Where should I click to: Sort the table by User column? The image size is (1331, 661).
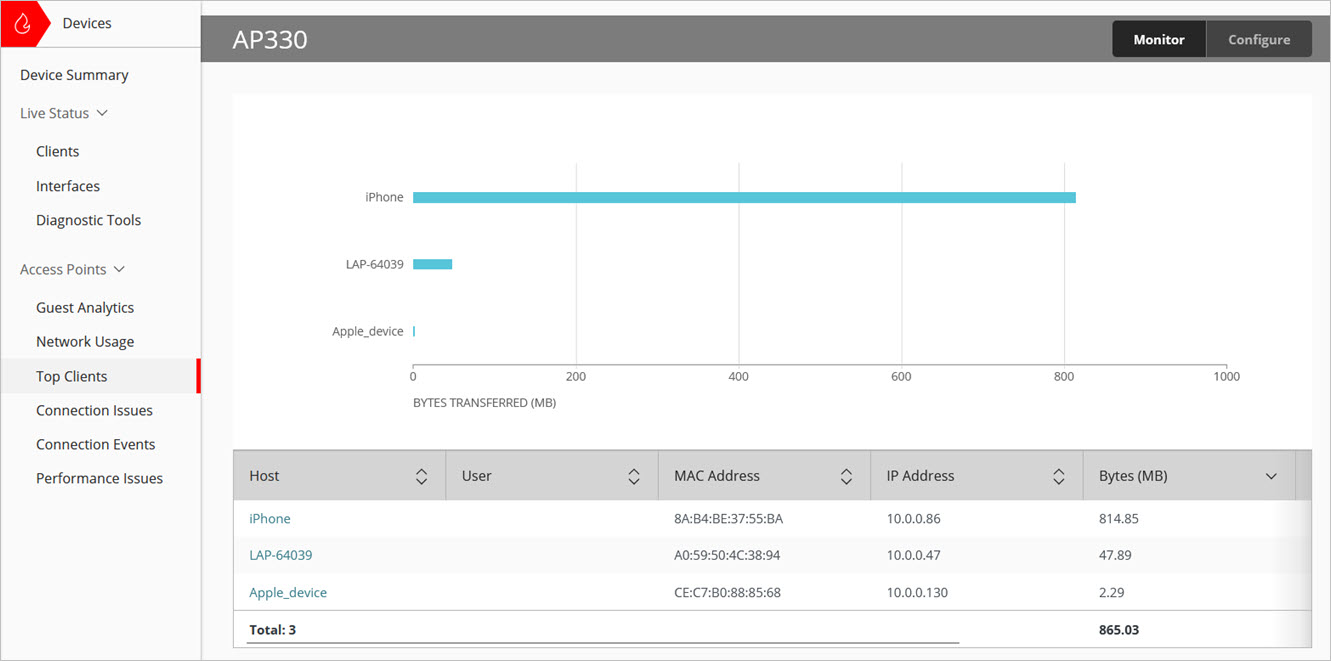click(x=634, y=475)
